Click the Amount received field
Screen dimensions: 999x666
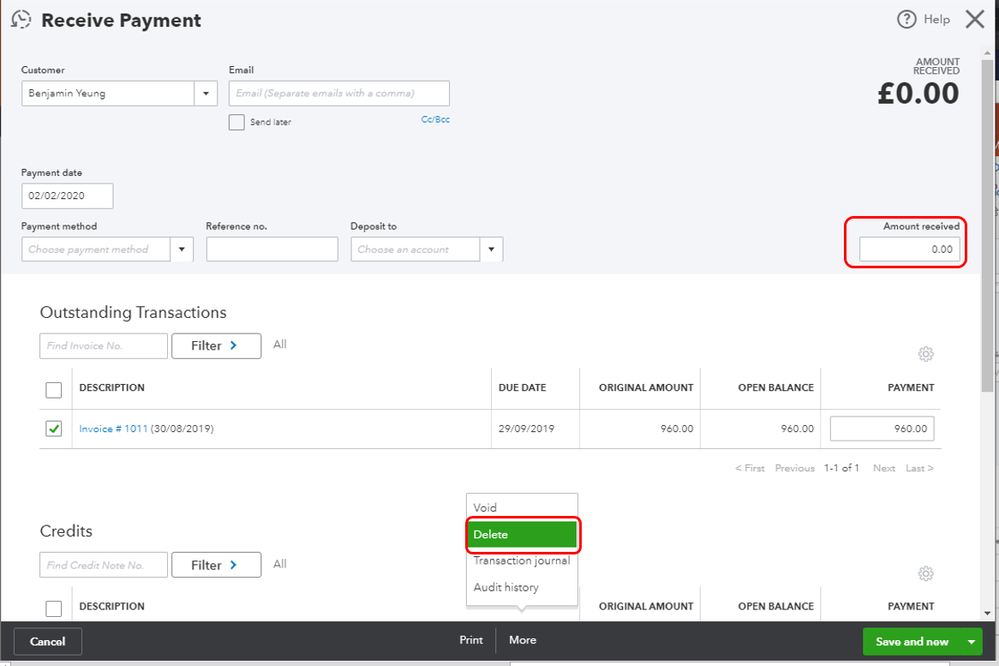coord(908,249)
